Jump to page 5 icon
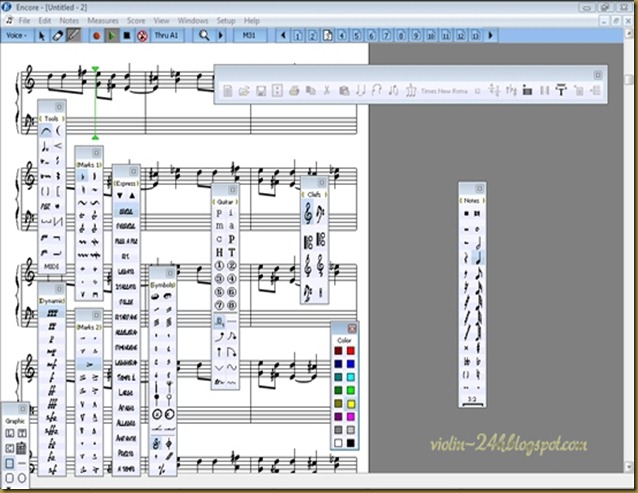 356,36
